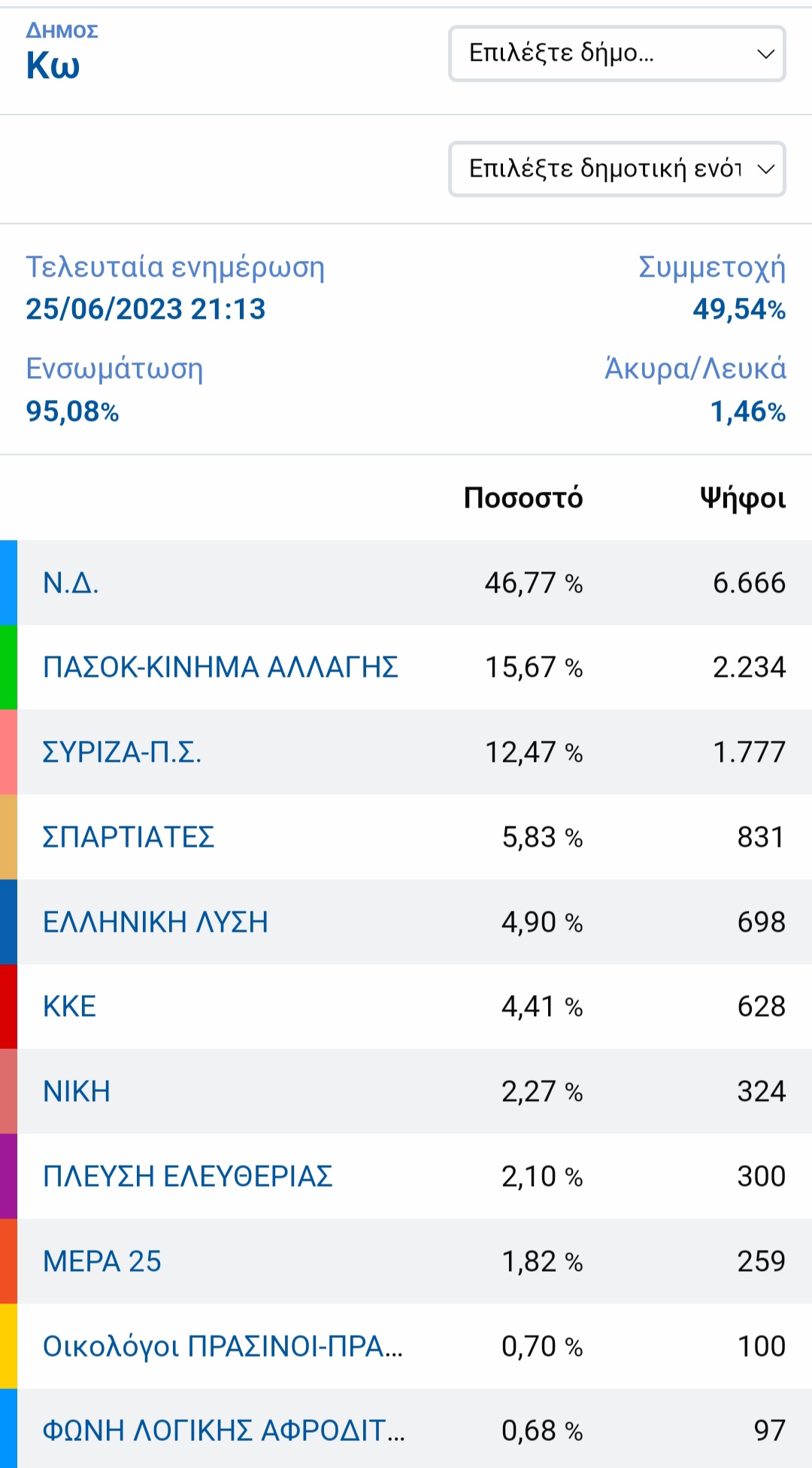
Task: Select ΠΑΣΟΚ-ΚΙΝΗΜΑ ΑΛΛΑΓΗΣ party link
Action: pos(220,667)
